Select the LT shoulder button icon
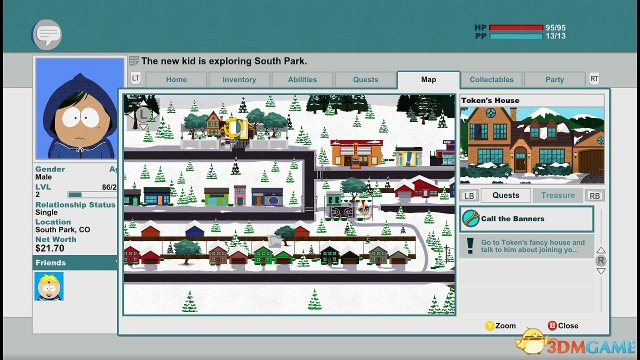The image size is (640, 360). (x=136, y=78)
